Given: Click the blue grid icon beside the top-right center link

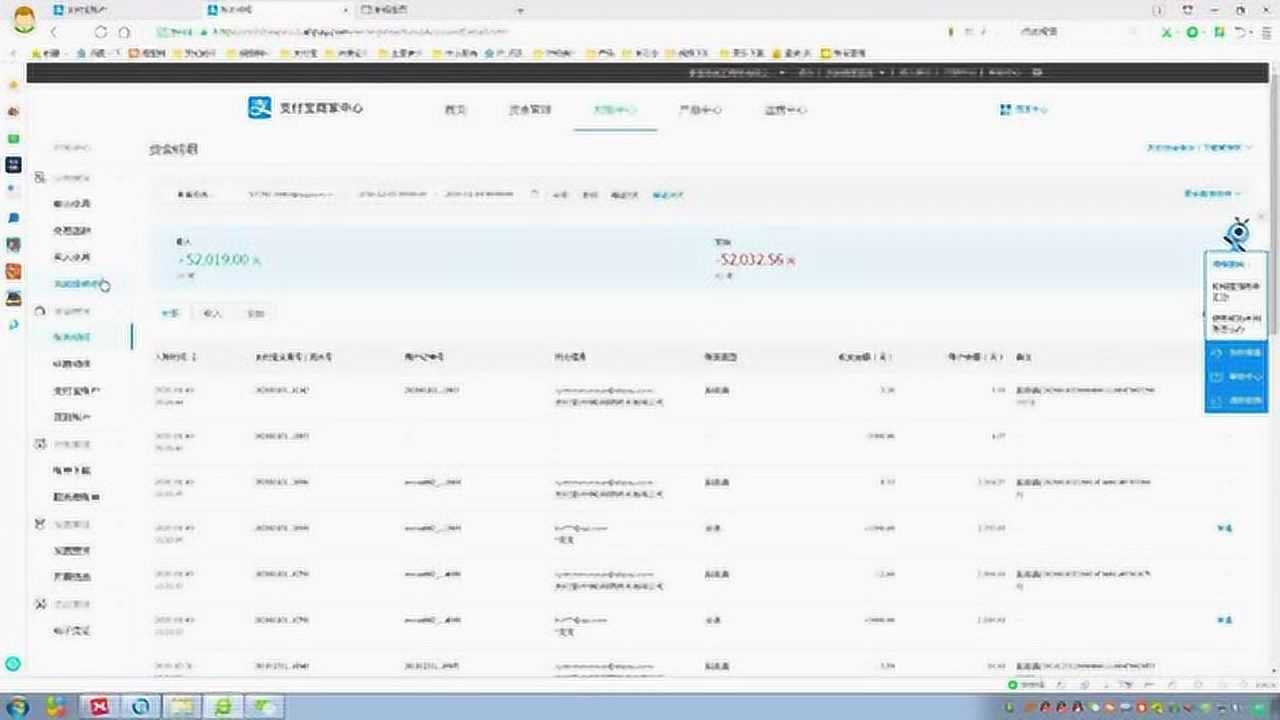Looking at the screenshot, I should pos(1003,109).
